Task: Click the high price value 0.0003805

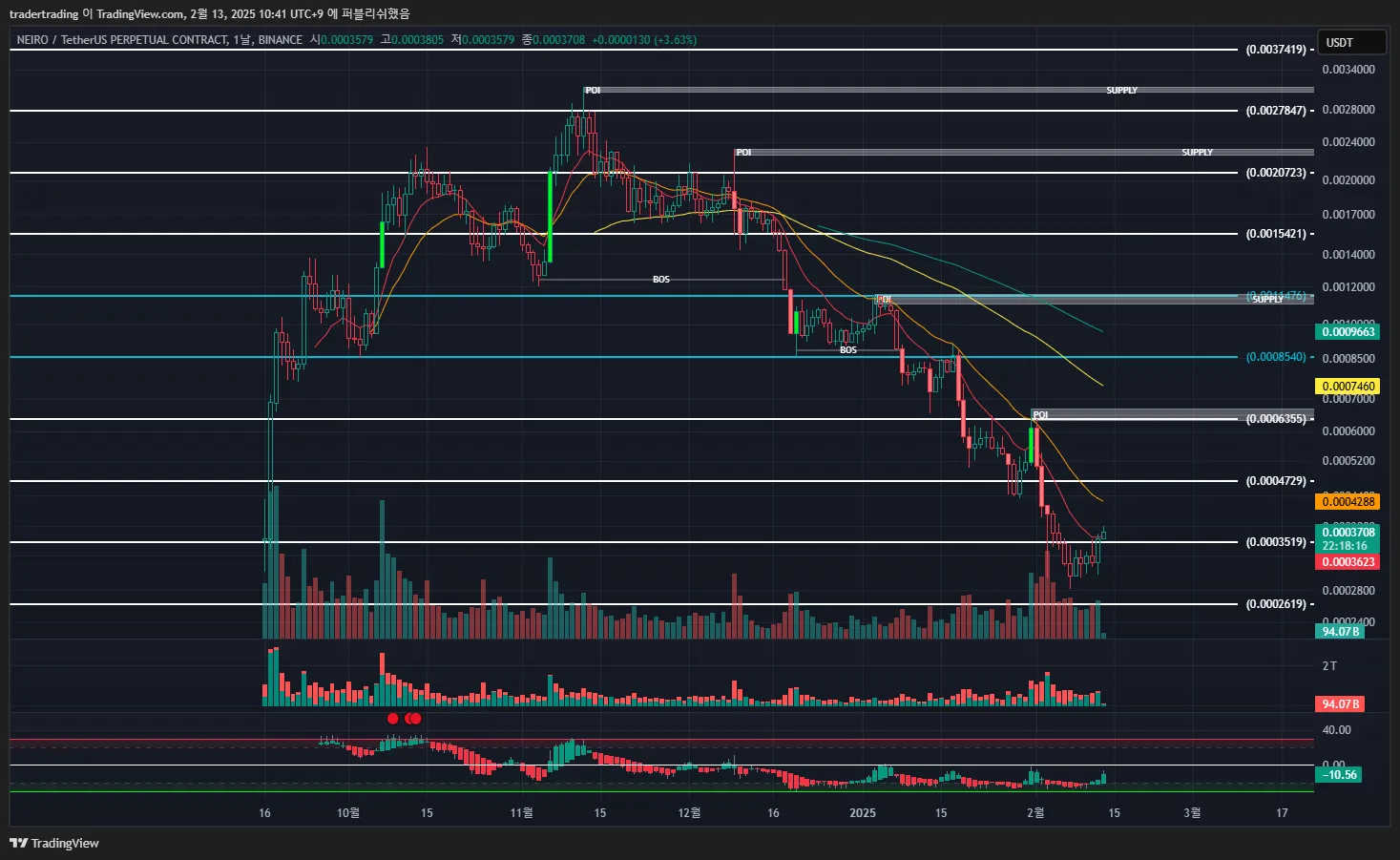Action: 417,40
